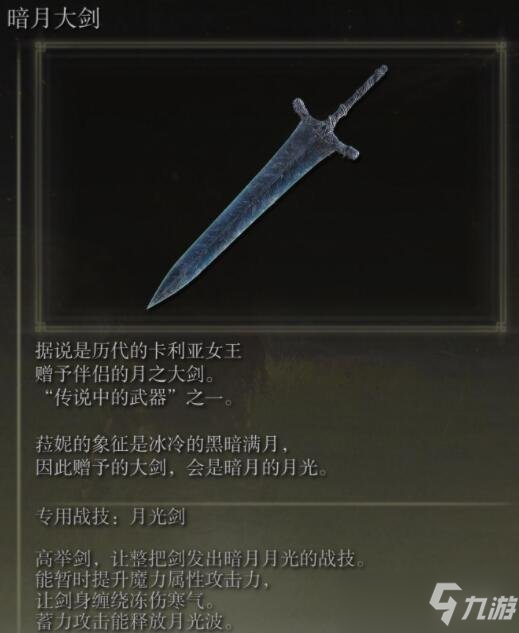Click the text 赠予伴侣的月之大剑

click(124, 375)
